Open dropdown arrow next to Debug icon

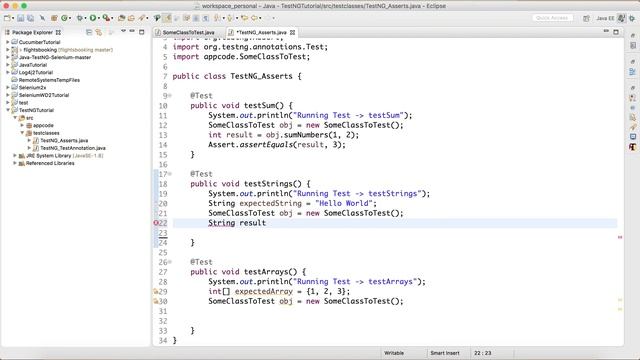[85, 18]
